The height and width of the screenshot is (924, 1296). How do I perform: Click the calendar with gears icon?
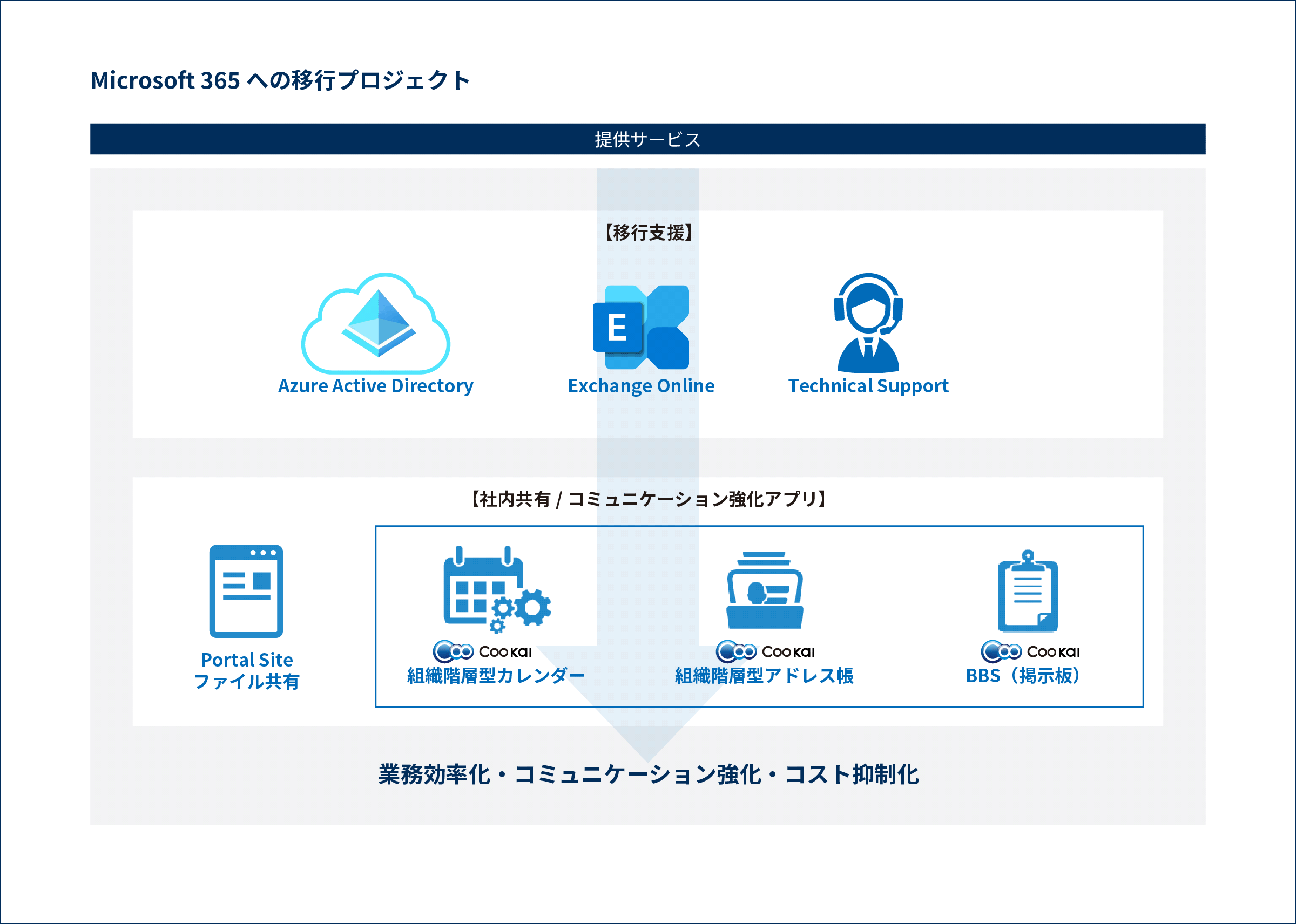pyautogui.click(x=497, y=589)
